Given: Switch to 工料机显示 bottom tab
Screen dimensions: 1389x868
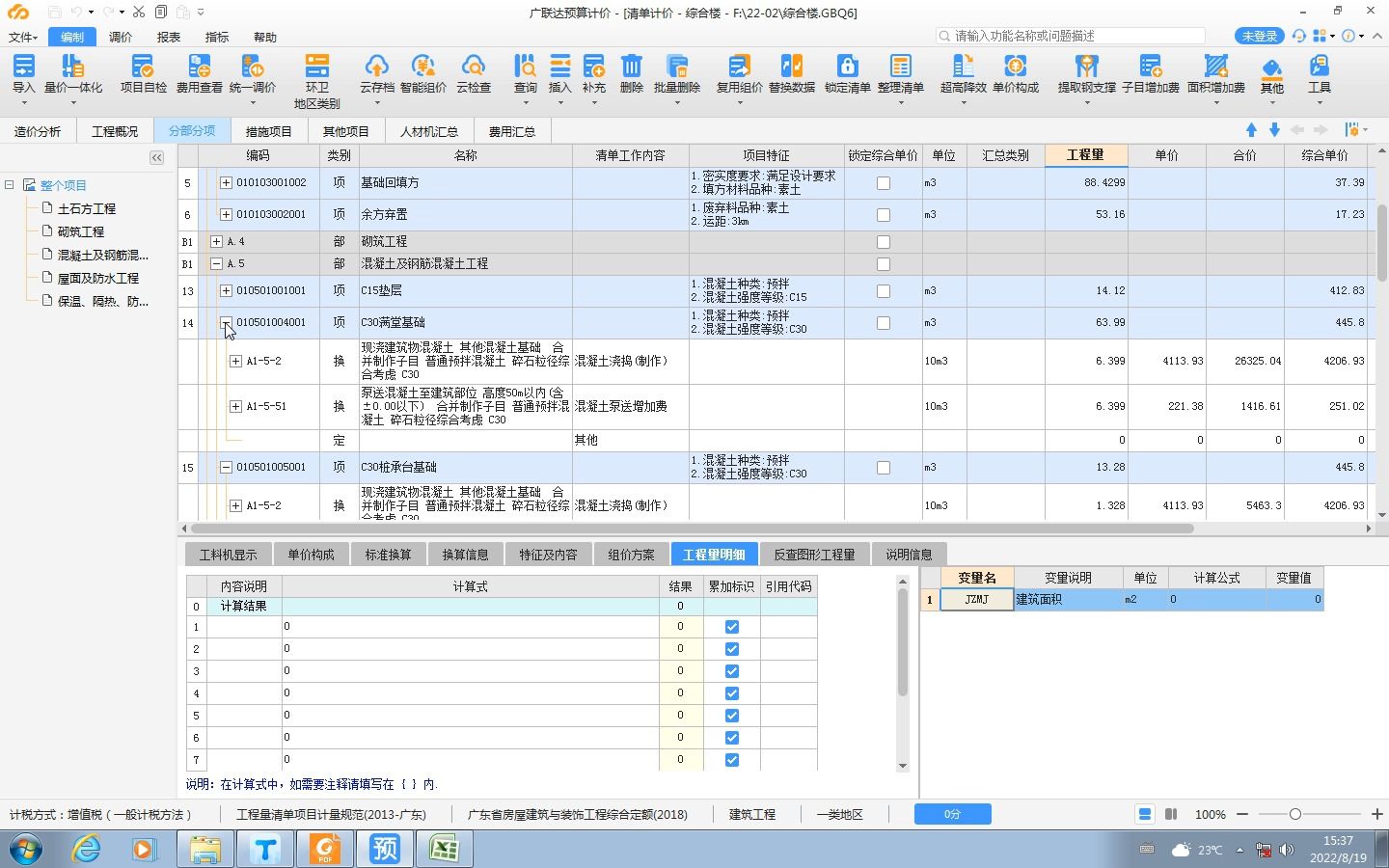Looking at the screenshot, I should tap(228, 555).
